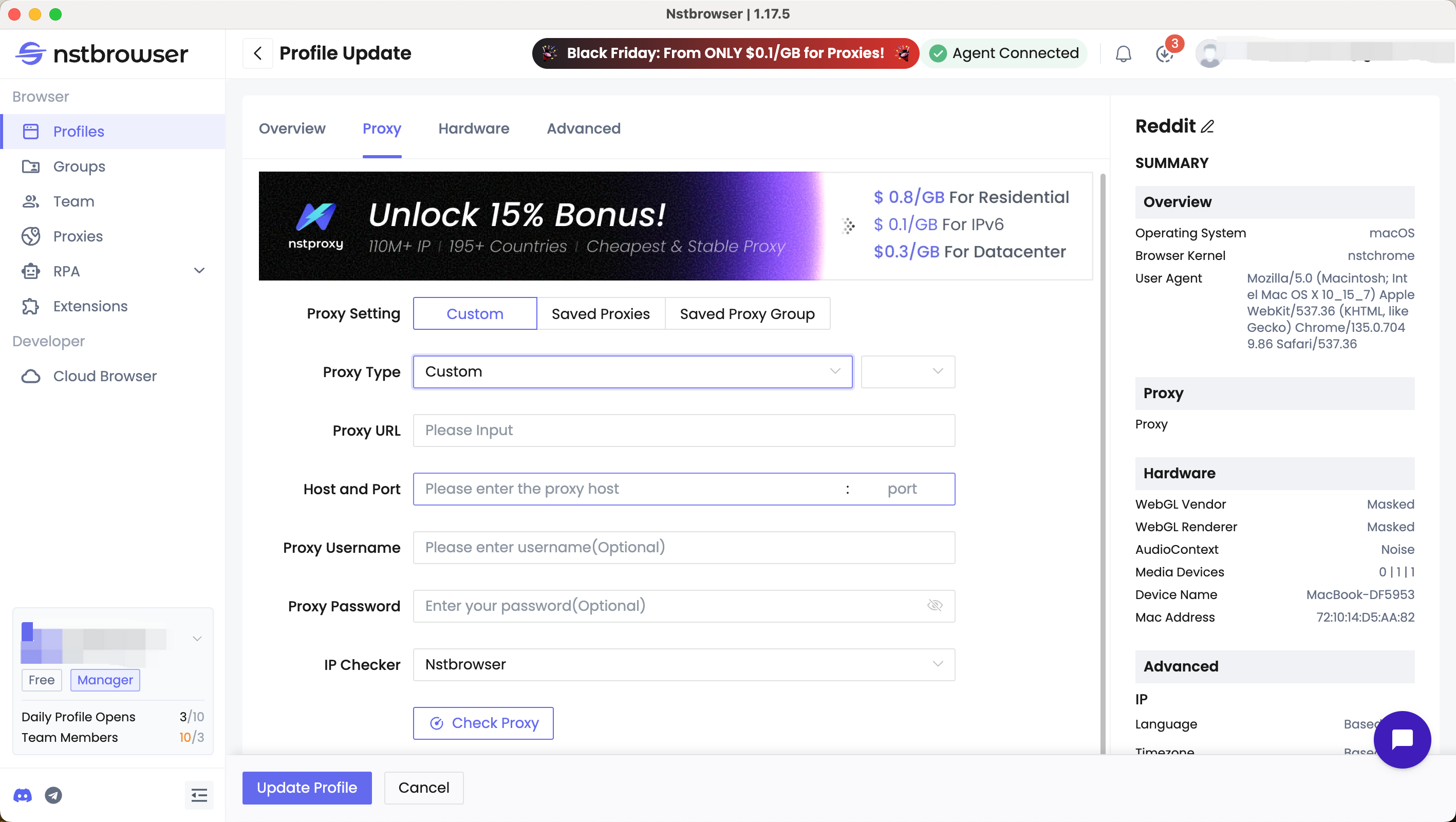
Task: Open the Telegram icon in sidebar footer
Action: tap(54, 795)
